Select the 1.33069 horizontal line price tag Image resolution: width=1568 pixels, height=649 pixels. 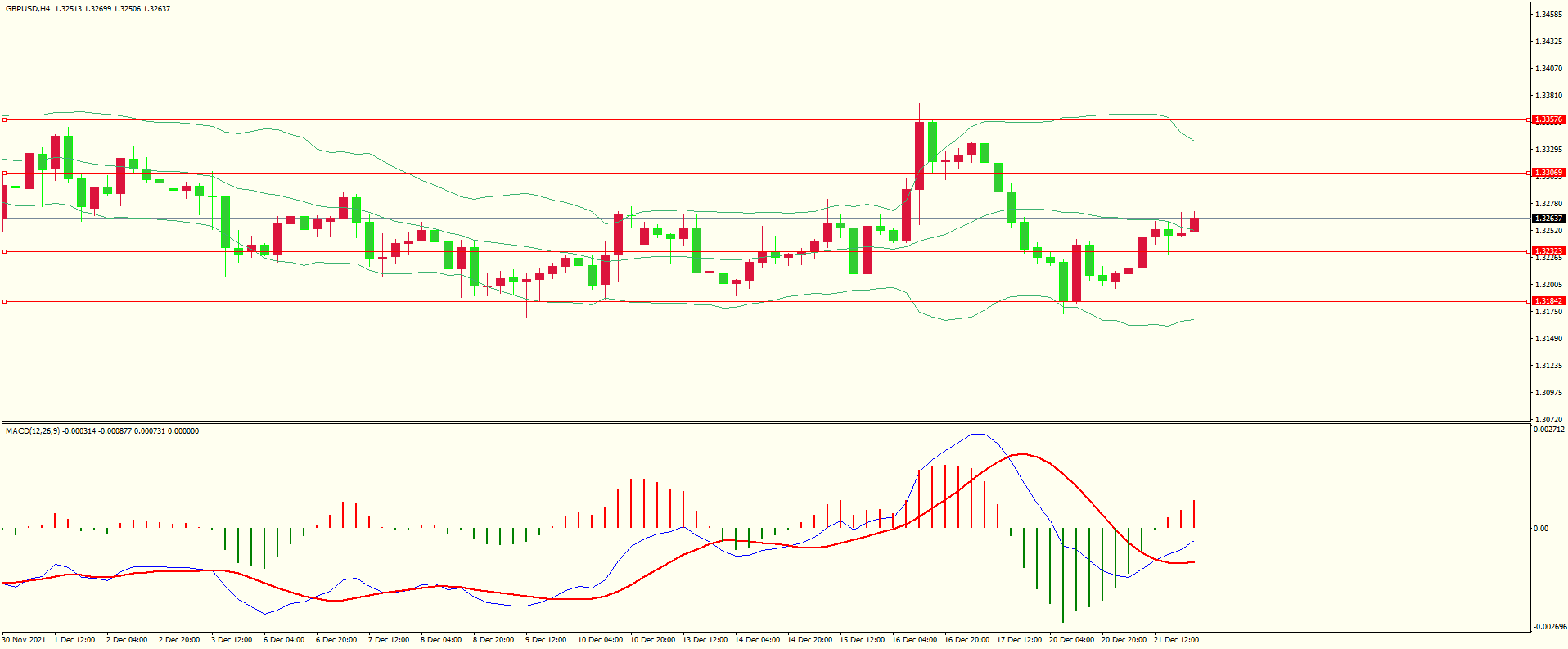(1548, 173)
